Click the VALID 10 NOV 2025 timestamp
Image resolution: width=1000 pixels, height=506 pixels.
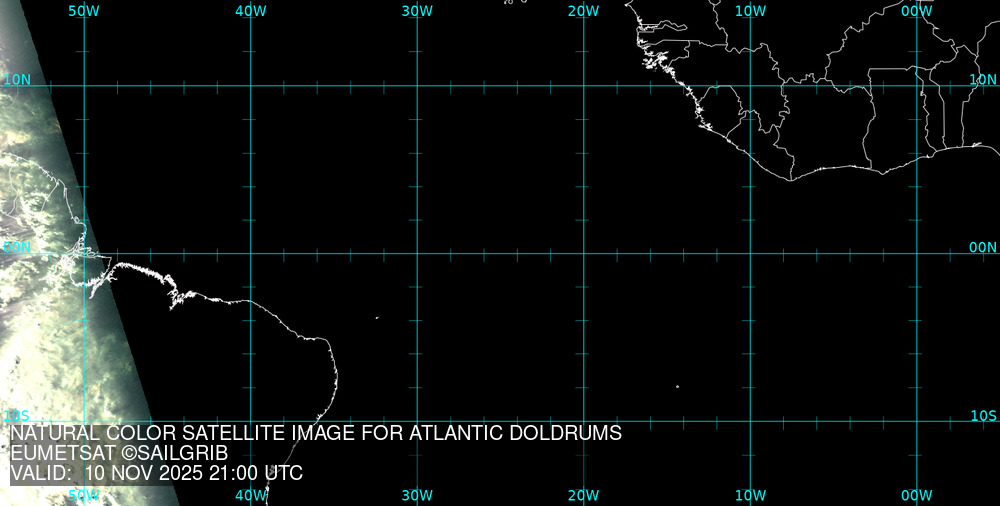coord(157,473)
